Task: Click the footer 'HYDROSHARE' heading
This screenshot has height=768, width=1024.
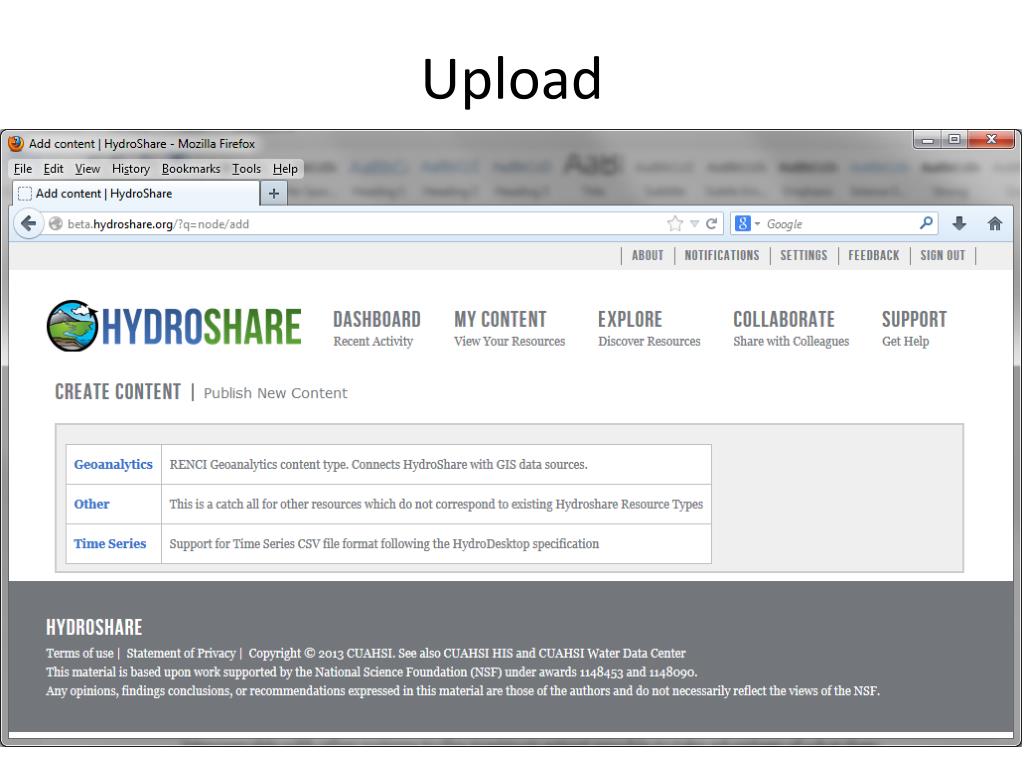Action: 94,628
